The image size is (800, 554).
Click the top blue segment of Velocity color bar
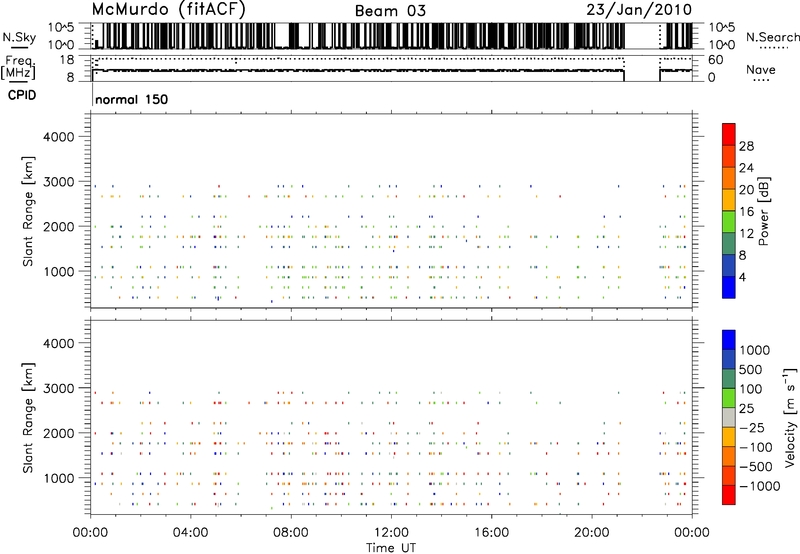(729, 340)
